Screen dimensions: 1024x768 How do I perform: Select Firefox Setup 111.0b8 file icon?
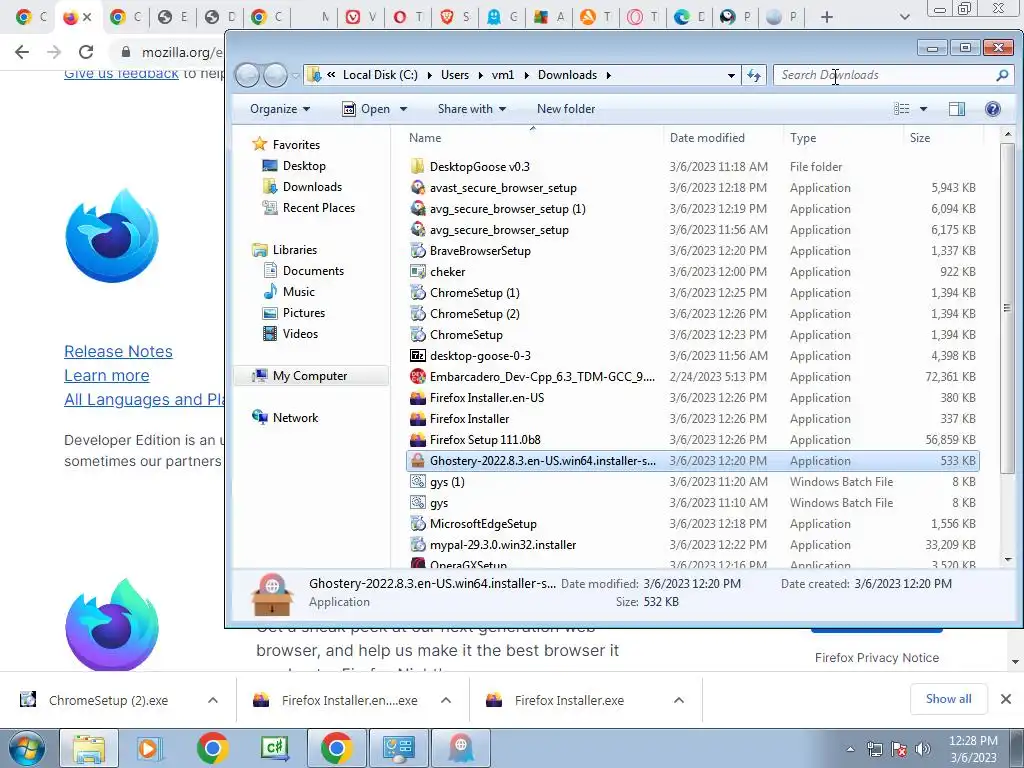pyautogui.click(x=418, y=440)
